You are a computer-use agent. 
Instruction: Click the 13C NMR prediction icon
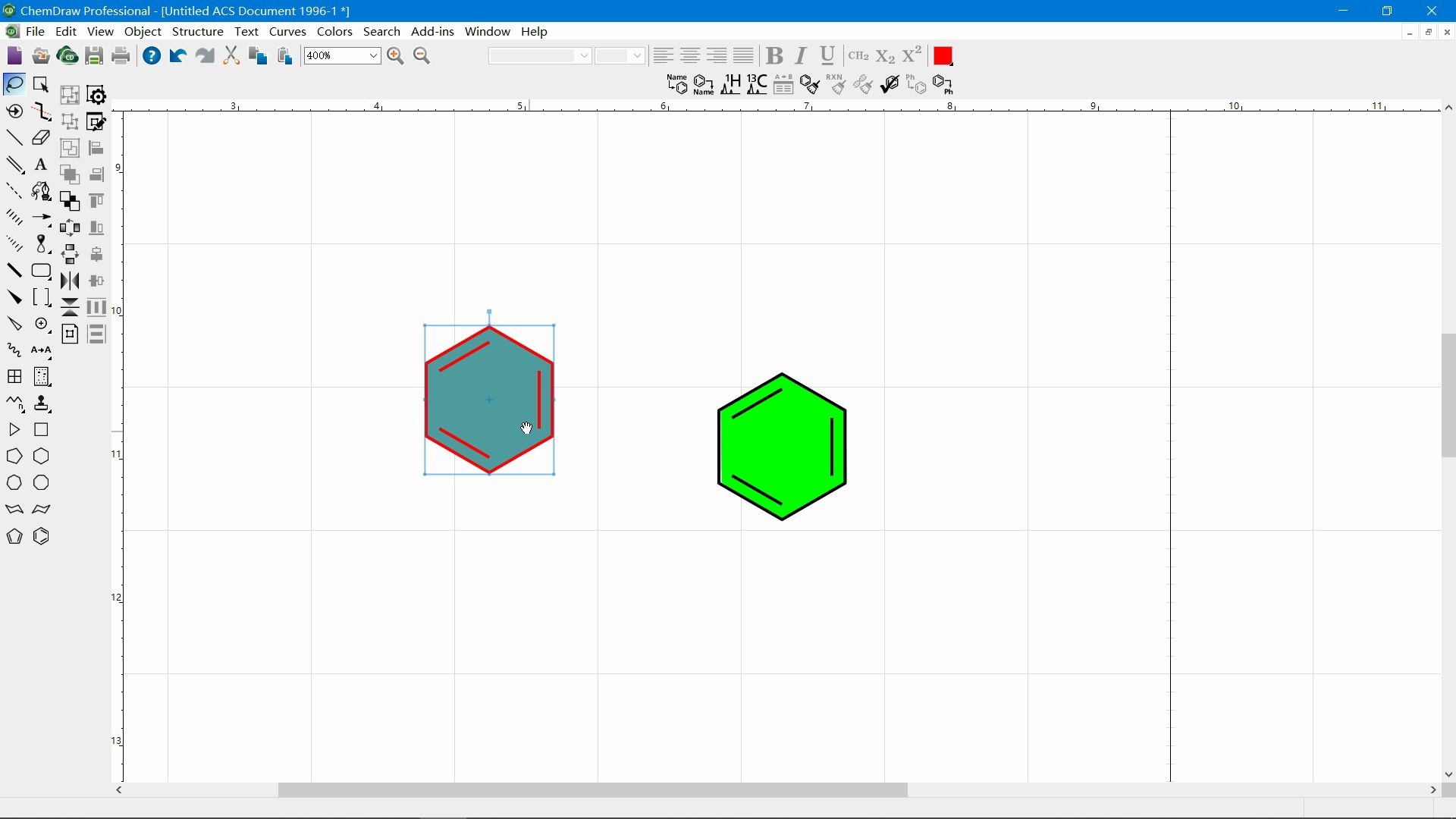pos(758,84)
